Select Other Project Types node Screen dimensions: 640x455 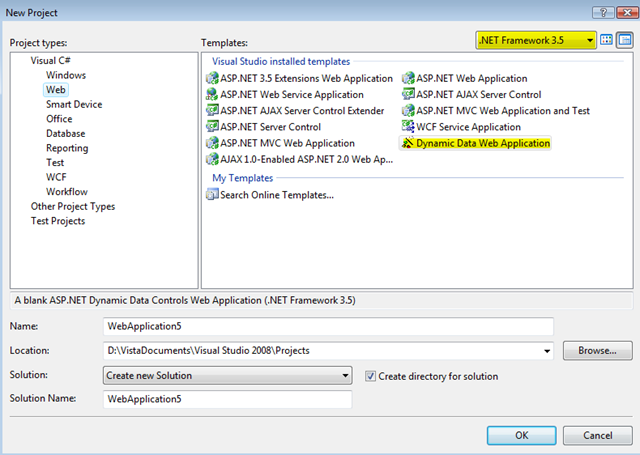click(73, 206)
